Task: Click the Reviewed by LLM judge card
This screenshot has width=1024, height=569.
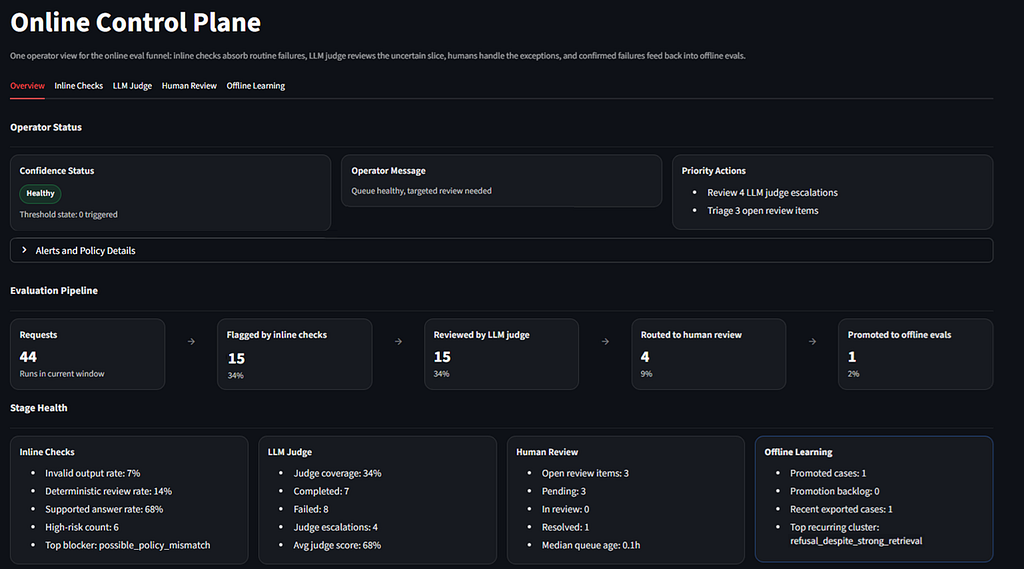Action: tap(502, 354)
